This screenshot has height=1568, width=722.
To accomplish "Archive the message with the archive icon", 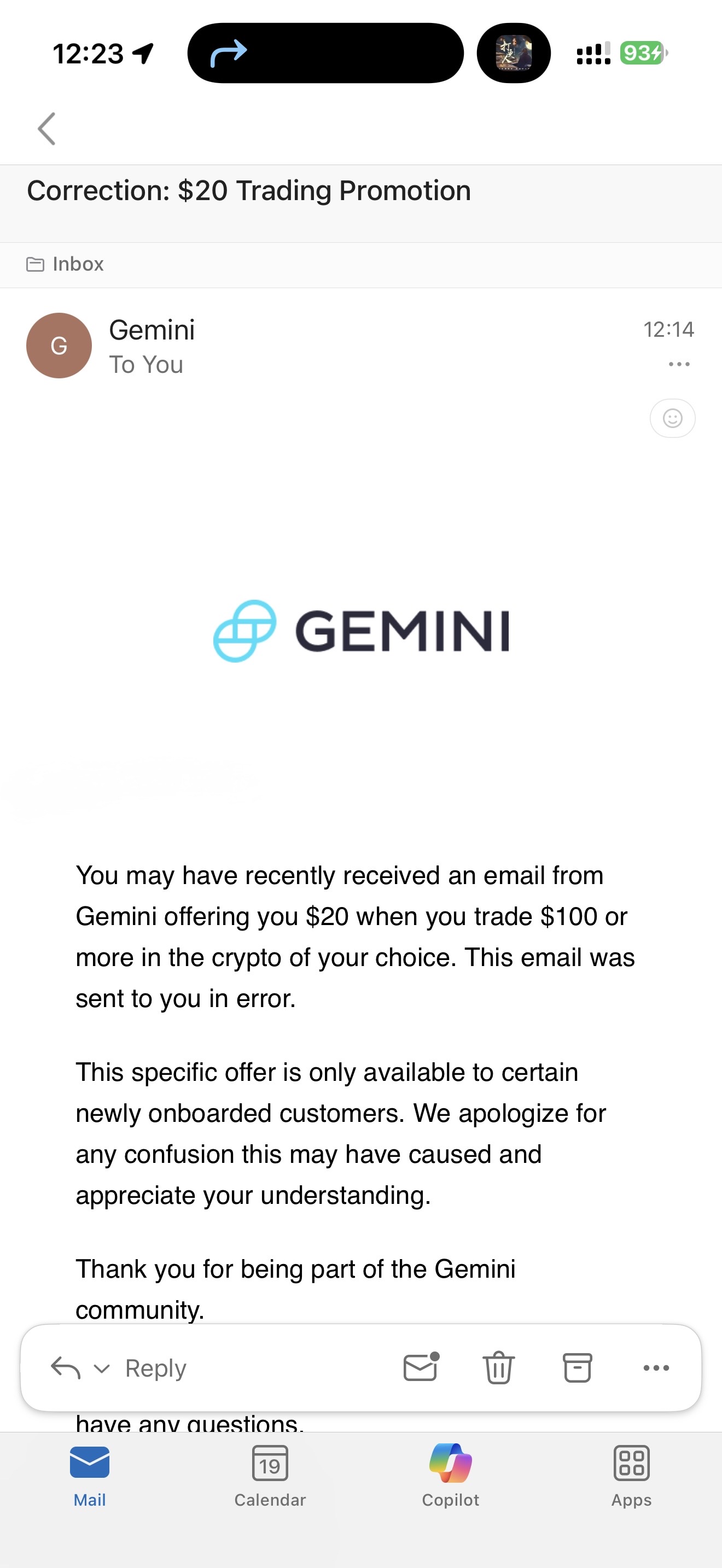I will point(577,1368).
